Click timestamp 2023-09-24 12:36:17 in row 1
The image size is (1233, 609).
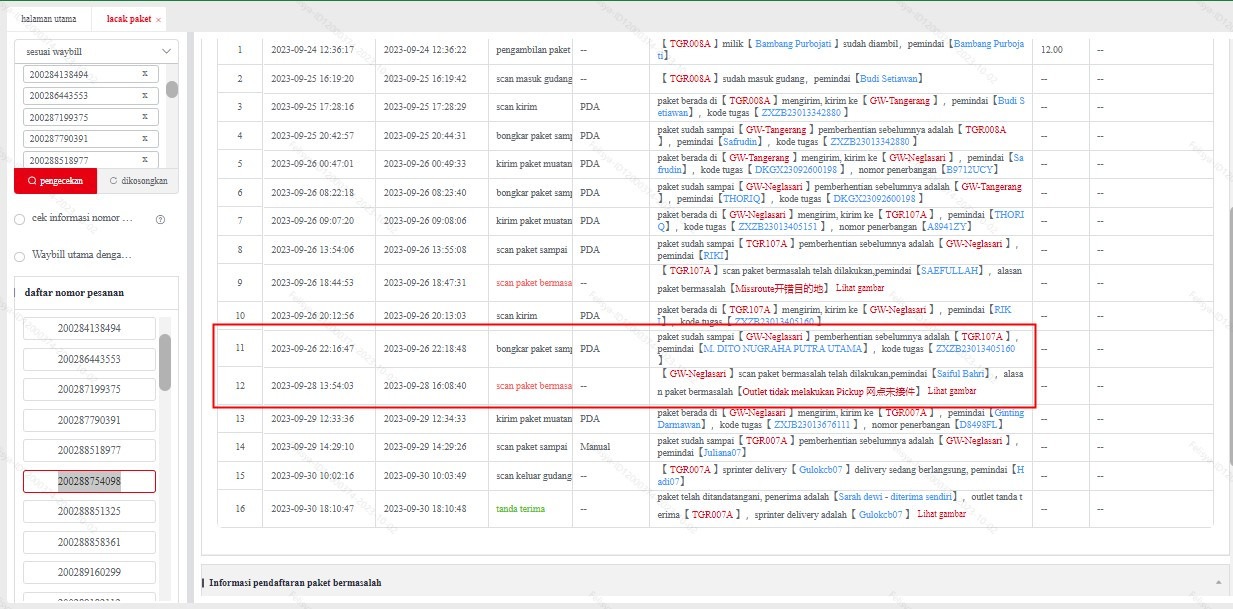(x=312, y=49)
